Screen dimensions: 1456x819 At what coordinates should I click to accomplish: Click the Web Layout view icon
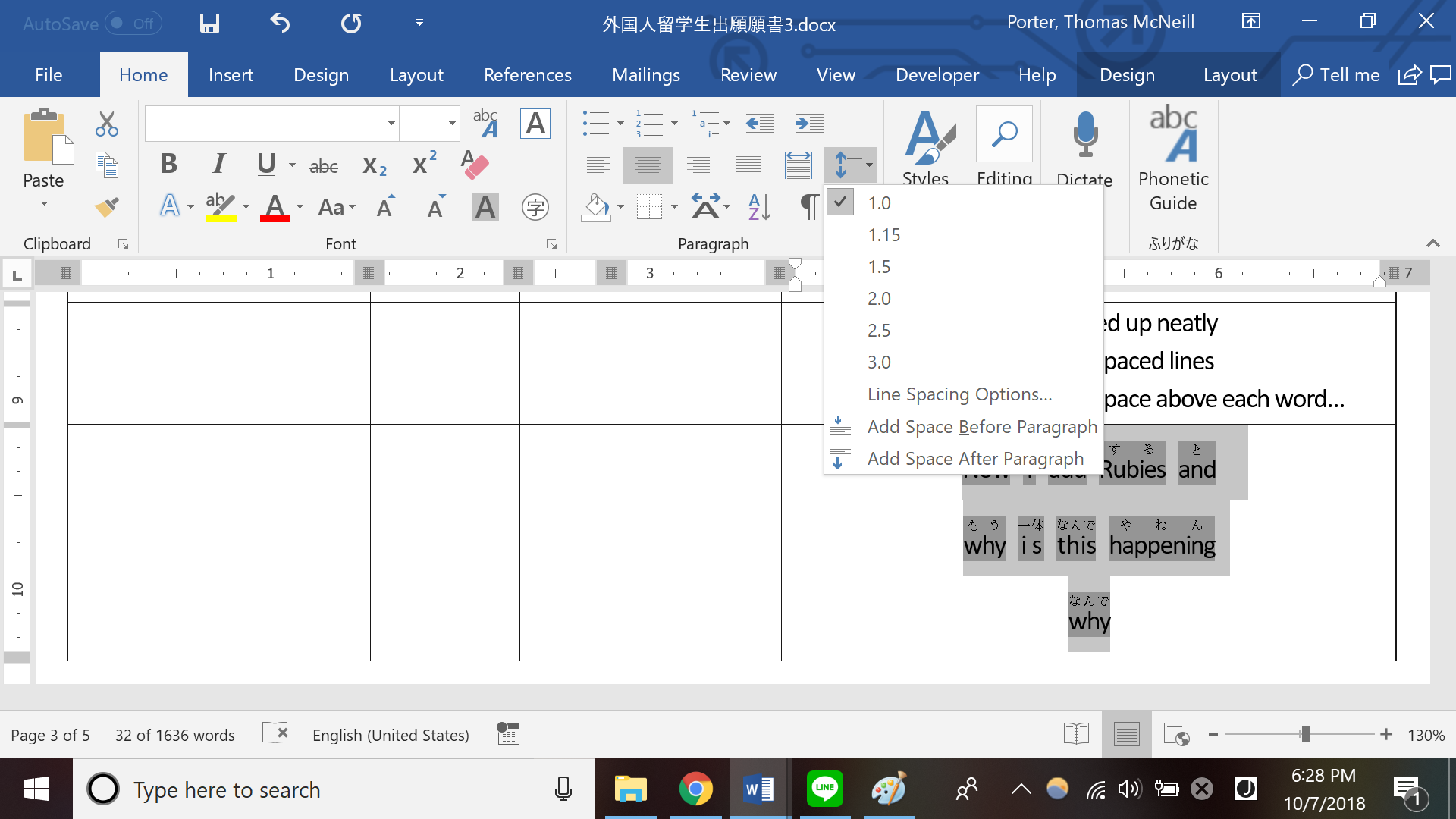click(1176, 734)
